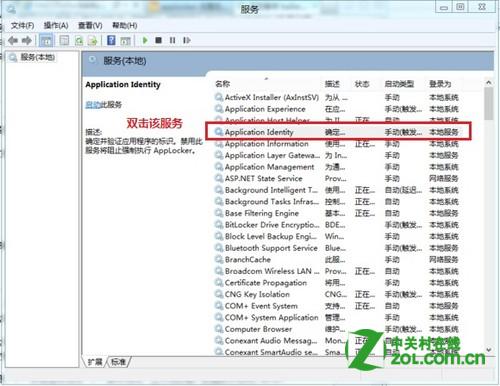Click the Back arrow toolbar icon

(x=13, y=41)
